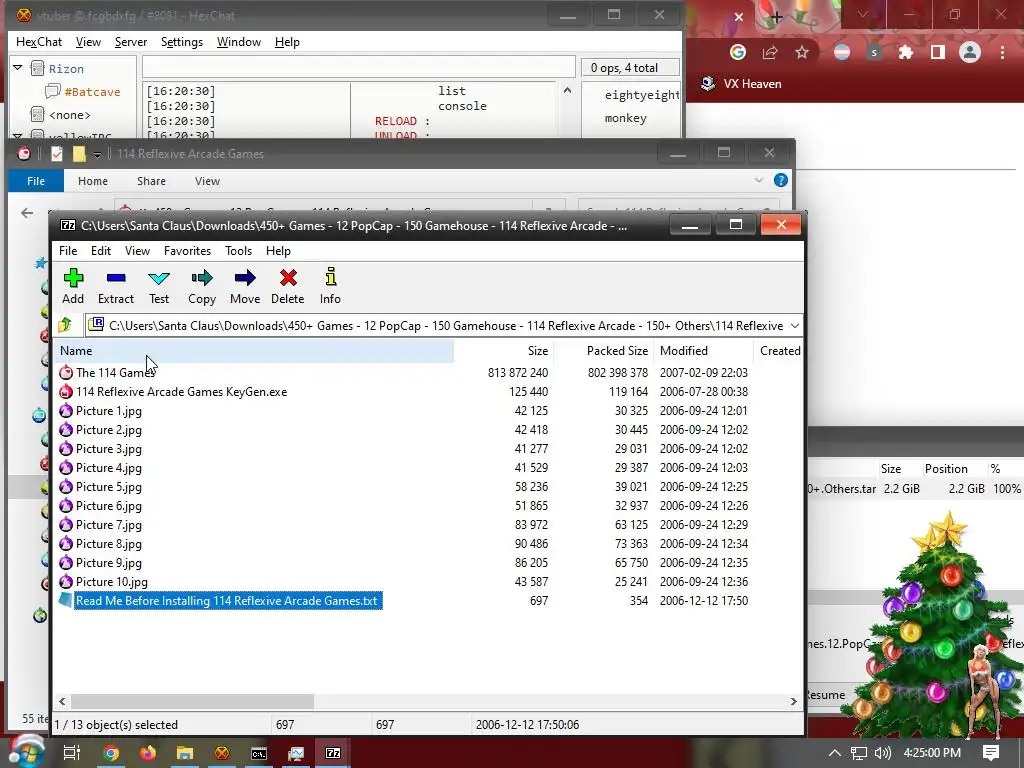Image resolution: width=1024 pixels, height=768 pixels.
Task: Open the Info panel in 7-Zip
Action: [x=330, y=286]
